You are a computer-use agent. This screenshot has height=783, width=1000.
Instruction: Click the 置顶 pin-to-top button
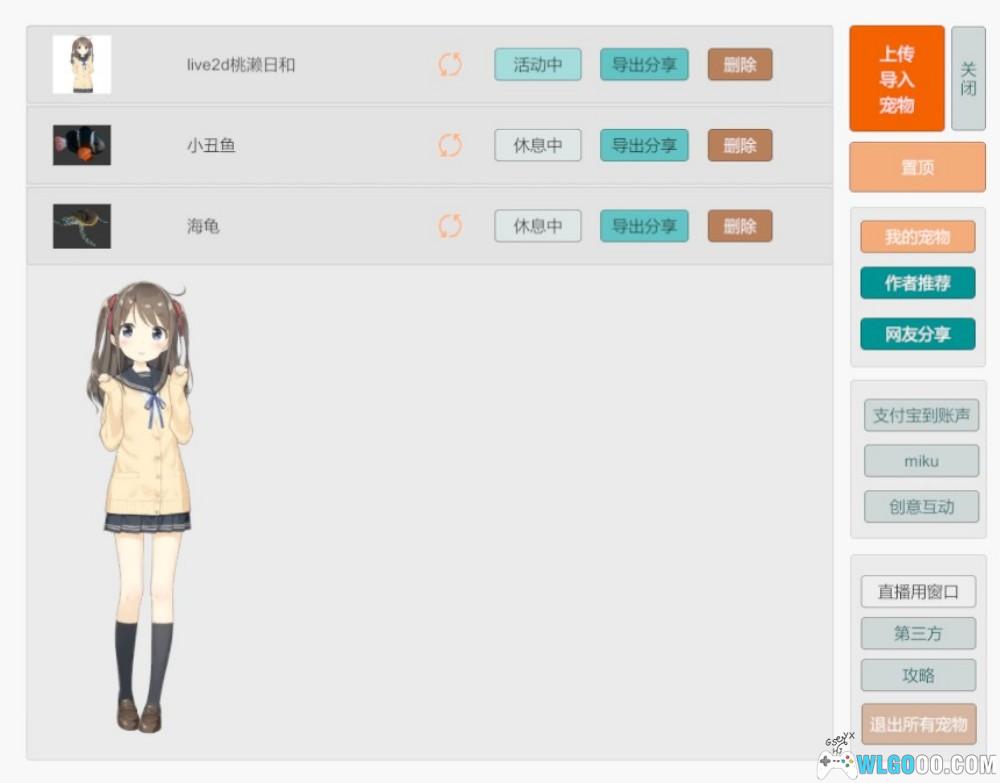pos(917,167)
